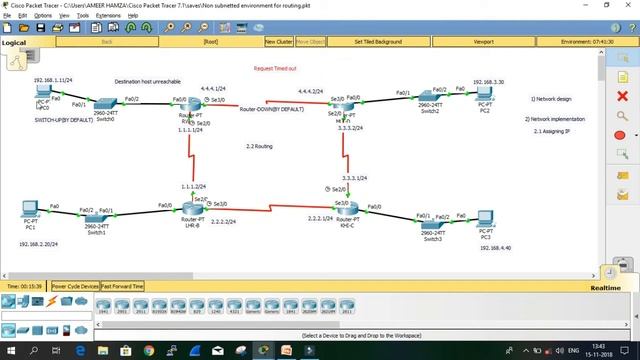Viewport: 640px width, 360px height.
Task: Save the network with the floppy icon
Action: pyautogui.click(x=40, y=28)
